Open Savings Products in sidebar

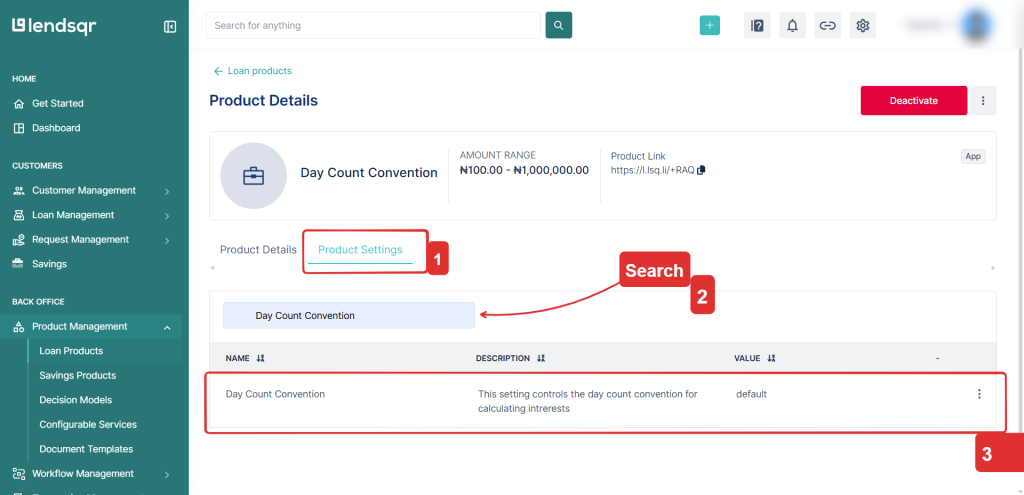pyautogui.click(x=78, y=375)
